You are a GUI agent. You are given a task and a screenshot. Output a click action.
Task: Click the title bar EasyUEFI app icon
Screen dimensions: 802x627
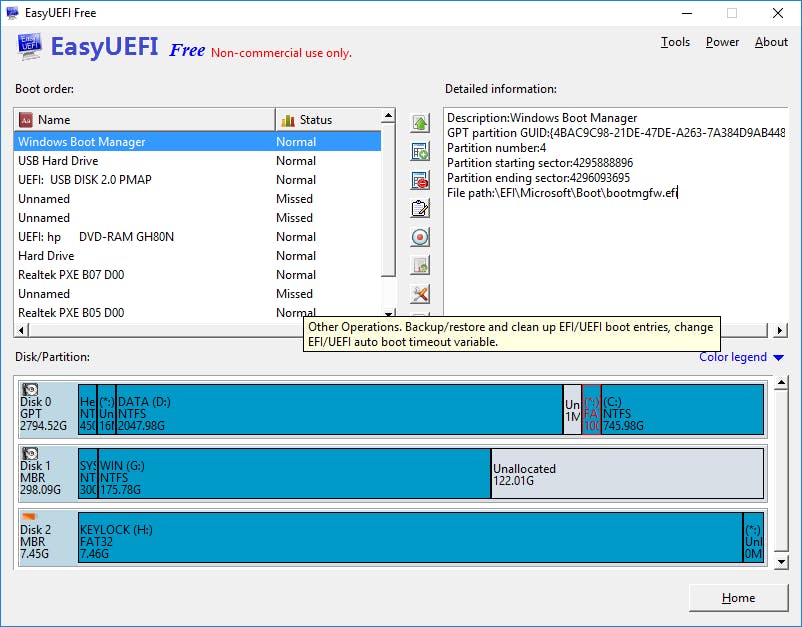12,13
